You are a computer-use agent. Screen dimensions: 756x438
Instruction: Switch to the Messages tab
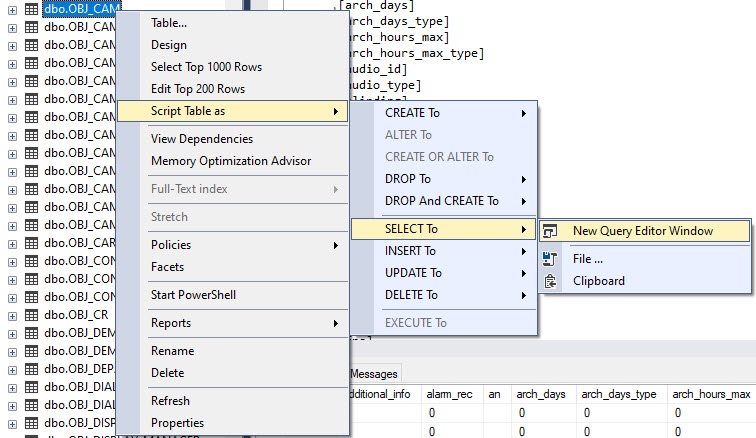pyautogui.click(x=373, y=373)
